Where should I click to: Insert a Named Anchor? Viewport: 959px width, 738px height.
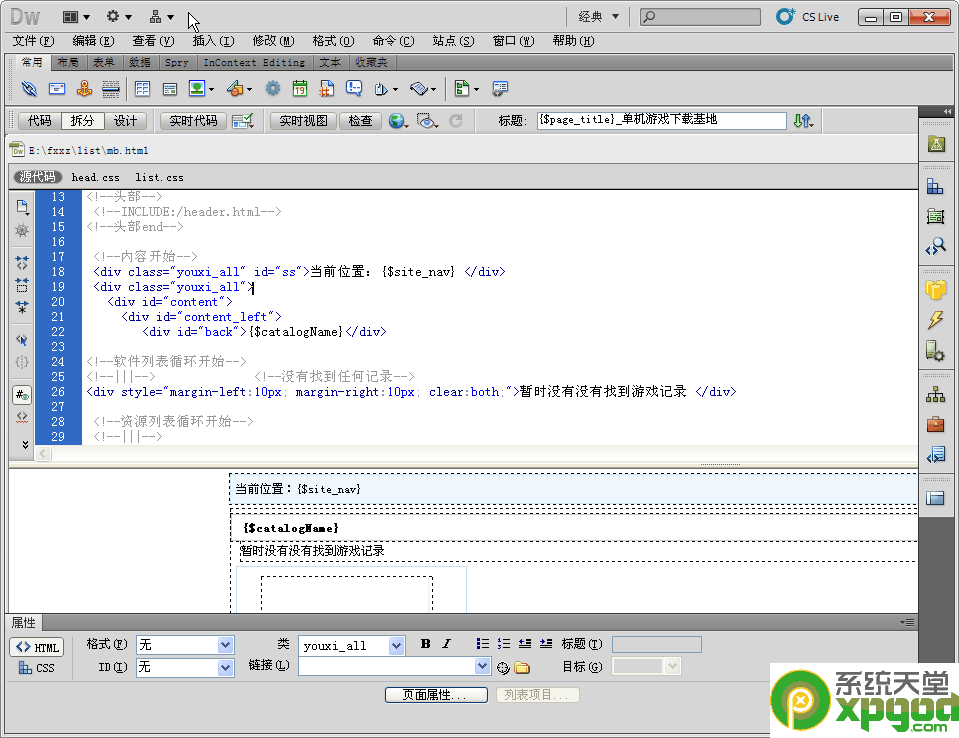coord(85,88)
